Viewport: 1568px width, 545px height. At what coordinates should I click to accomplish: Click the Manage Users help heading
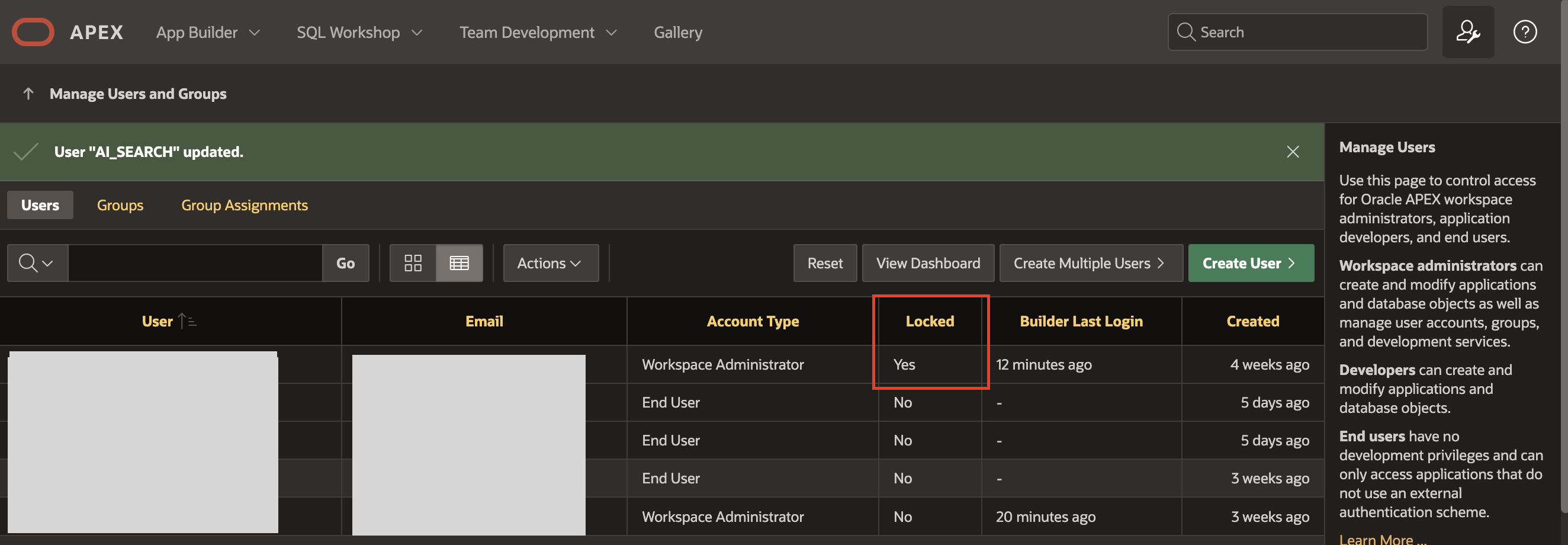pyautogui.click(x=1387, y=148)
